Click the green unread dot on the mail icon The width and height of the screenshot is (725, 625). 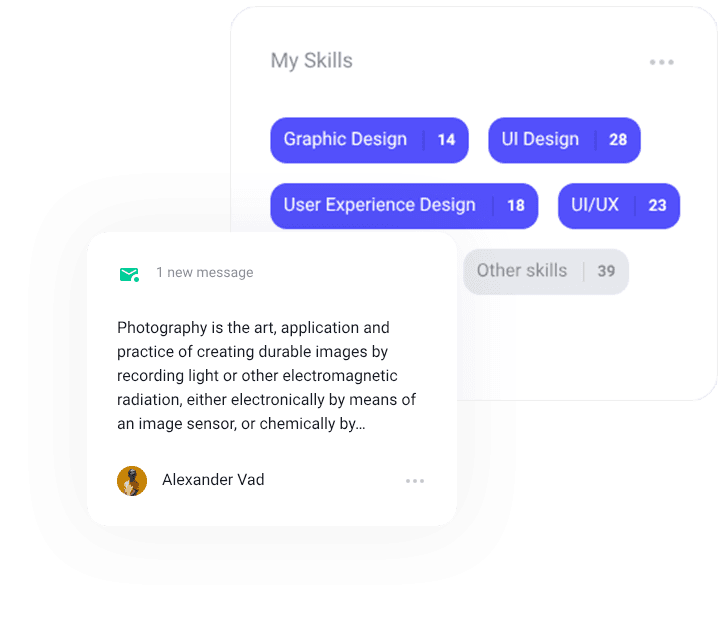click(x=136, y=279)
